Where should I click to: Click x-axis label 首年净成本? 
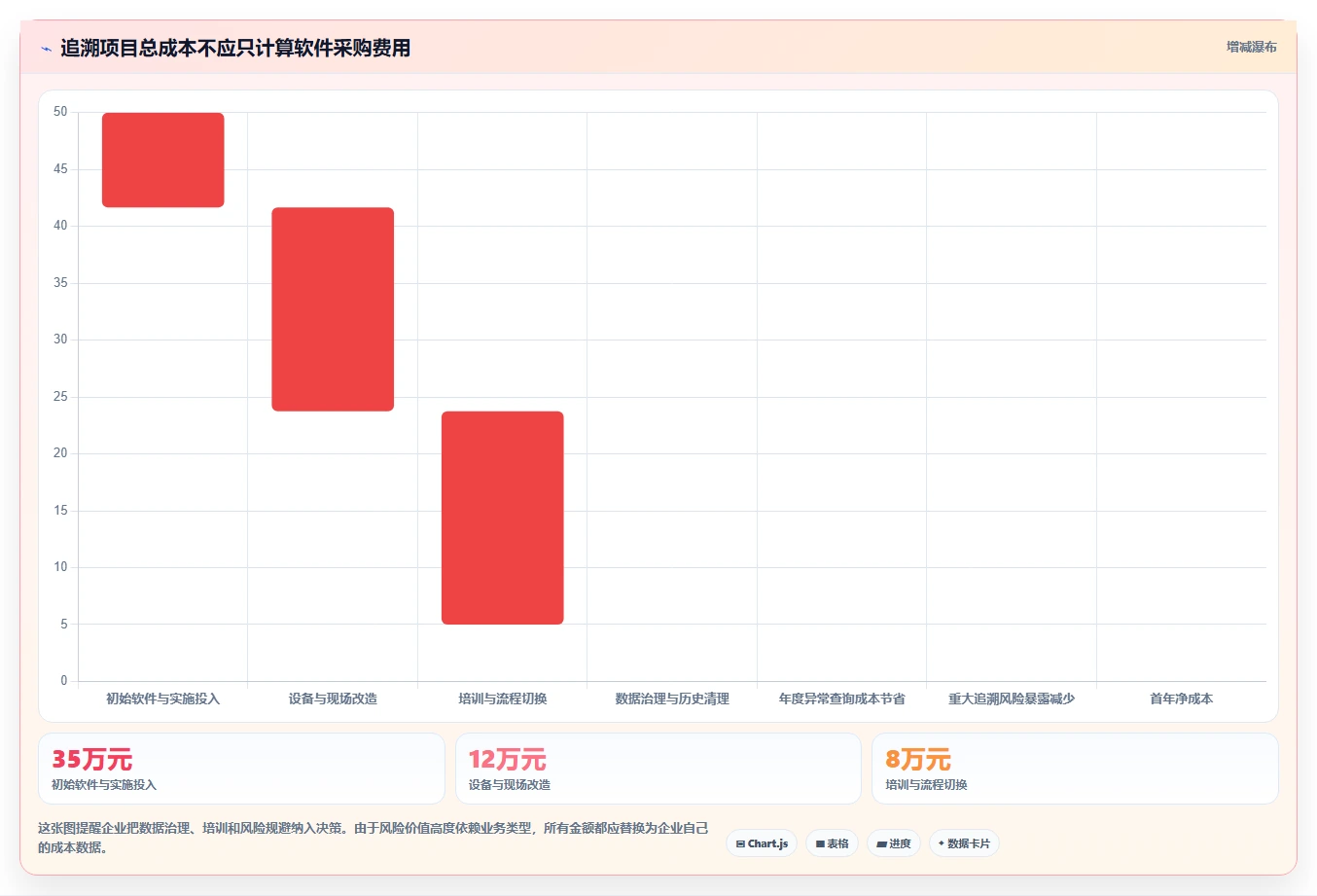click(x=1182, y=699)
